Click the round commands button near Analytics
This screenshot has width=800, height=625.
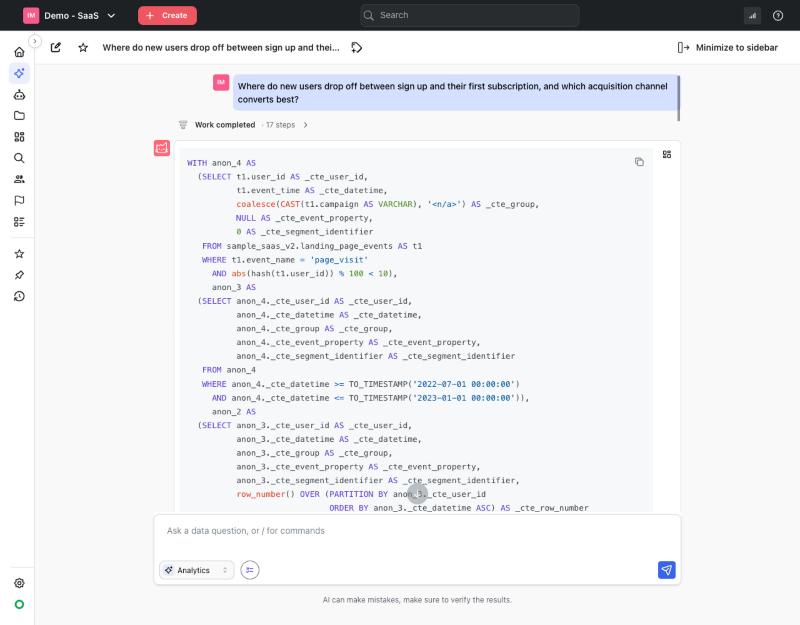point(250,570)
